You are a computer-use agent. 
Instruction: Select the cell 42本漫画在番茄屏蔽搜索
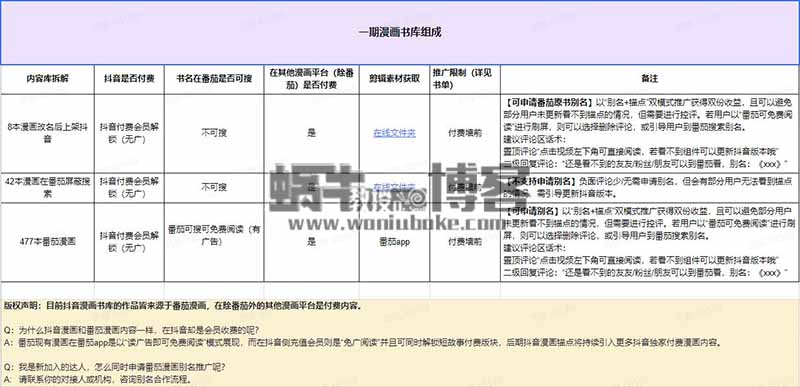point(47,188)
